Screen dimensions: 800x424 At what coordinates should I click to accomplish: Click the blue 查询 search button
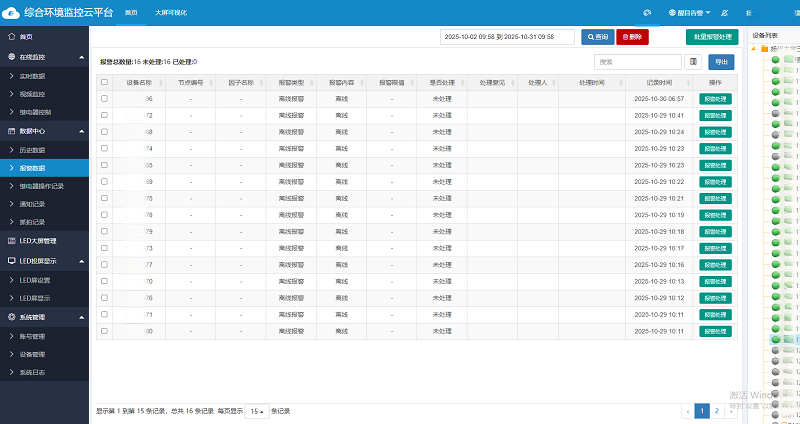click(x=597, y=36)
